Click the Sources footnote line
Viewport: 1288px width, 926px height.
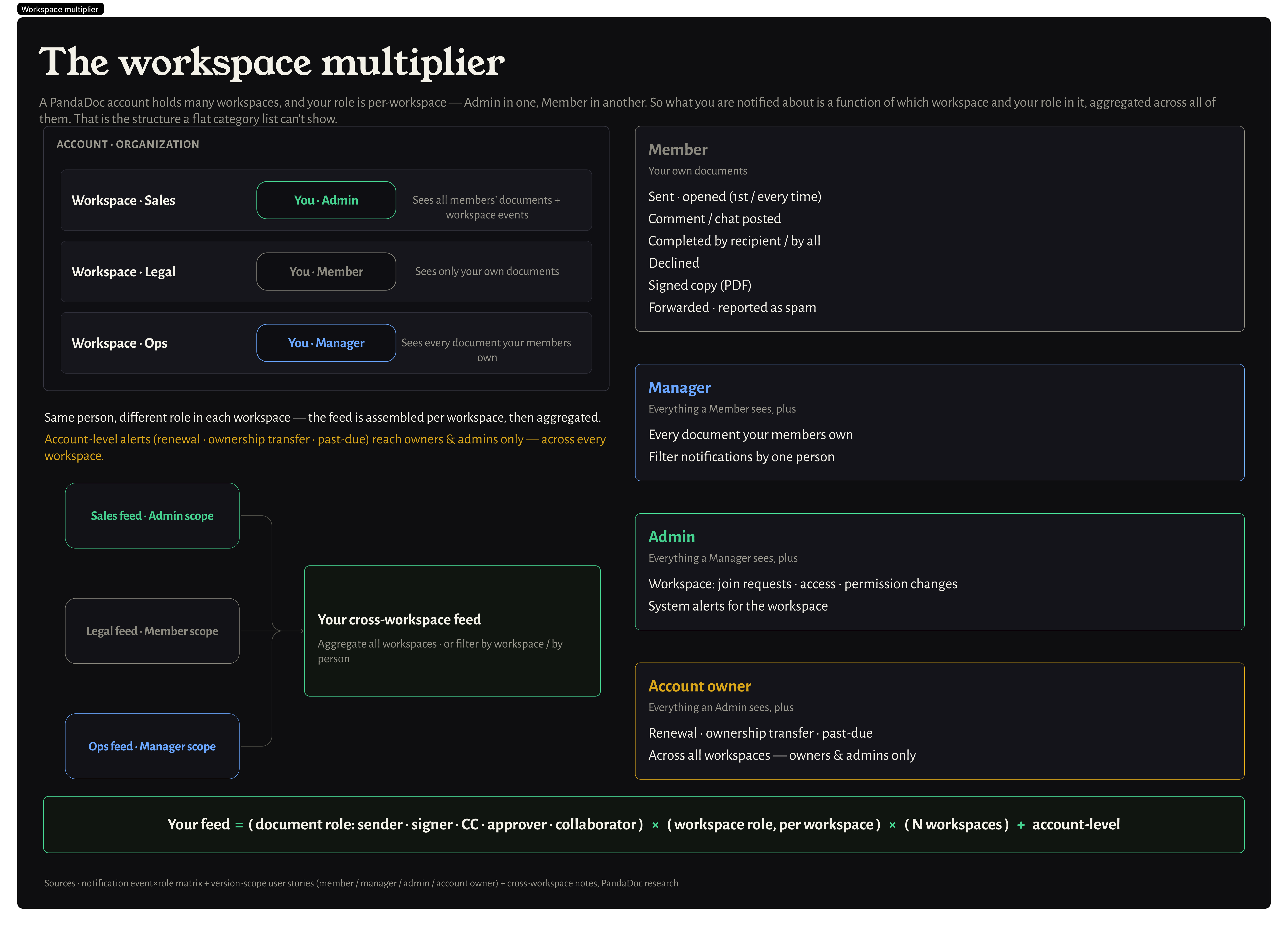(361, 883)
